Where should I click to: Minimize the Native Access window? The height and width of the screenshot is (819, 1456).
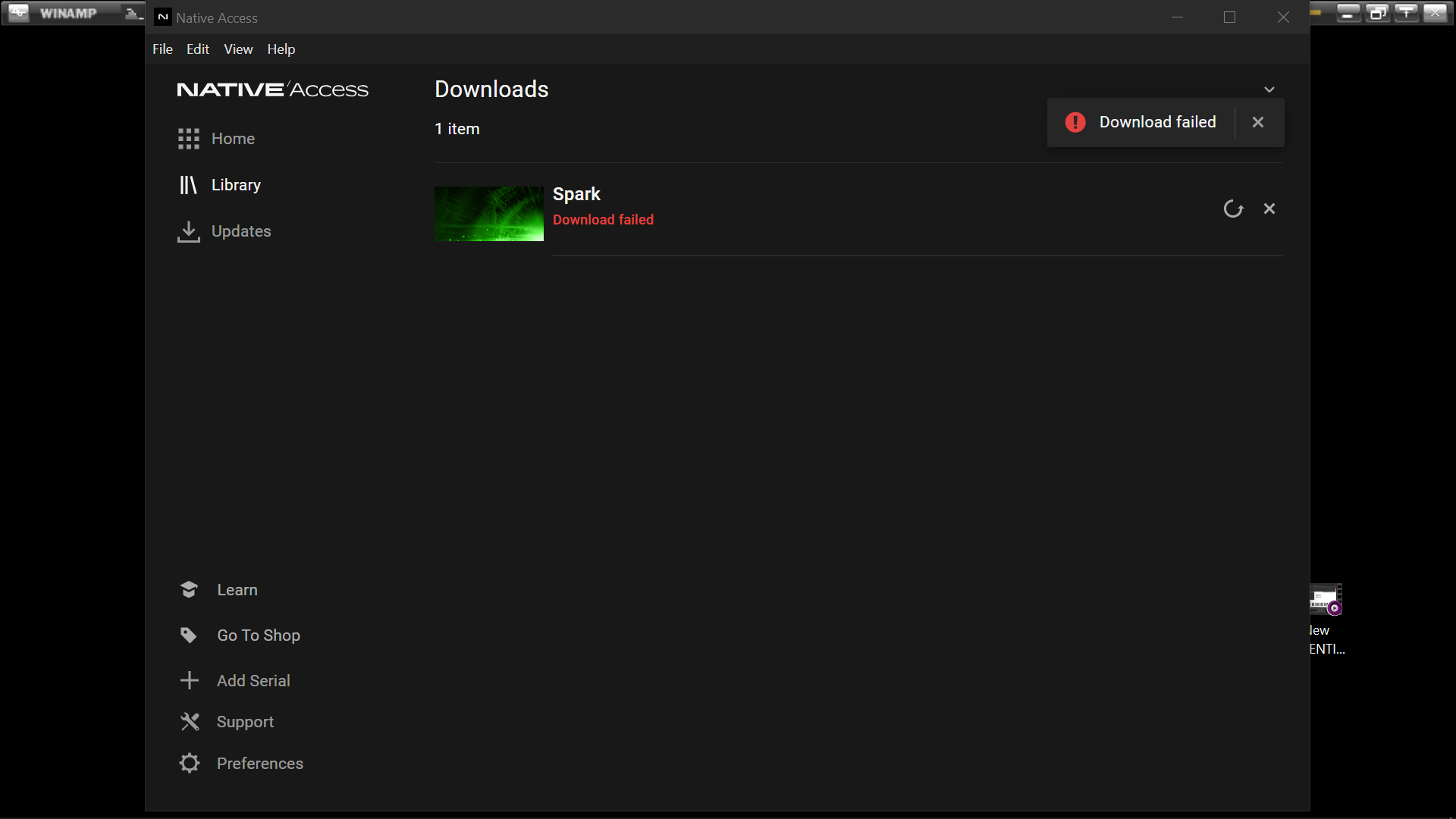pyautogui.click(x=1178, y=17)
